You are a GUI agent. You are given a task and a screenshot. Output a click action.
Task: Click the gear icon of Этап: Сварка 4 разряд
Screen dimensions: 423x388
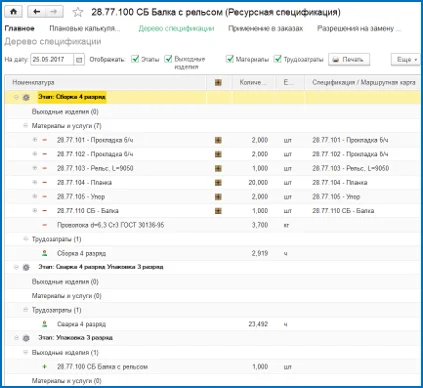pos(26,267)
